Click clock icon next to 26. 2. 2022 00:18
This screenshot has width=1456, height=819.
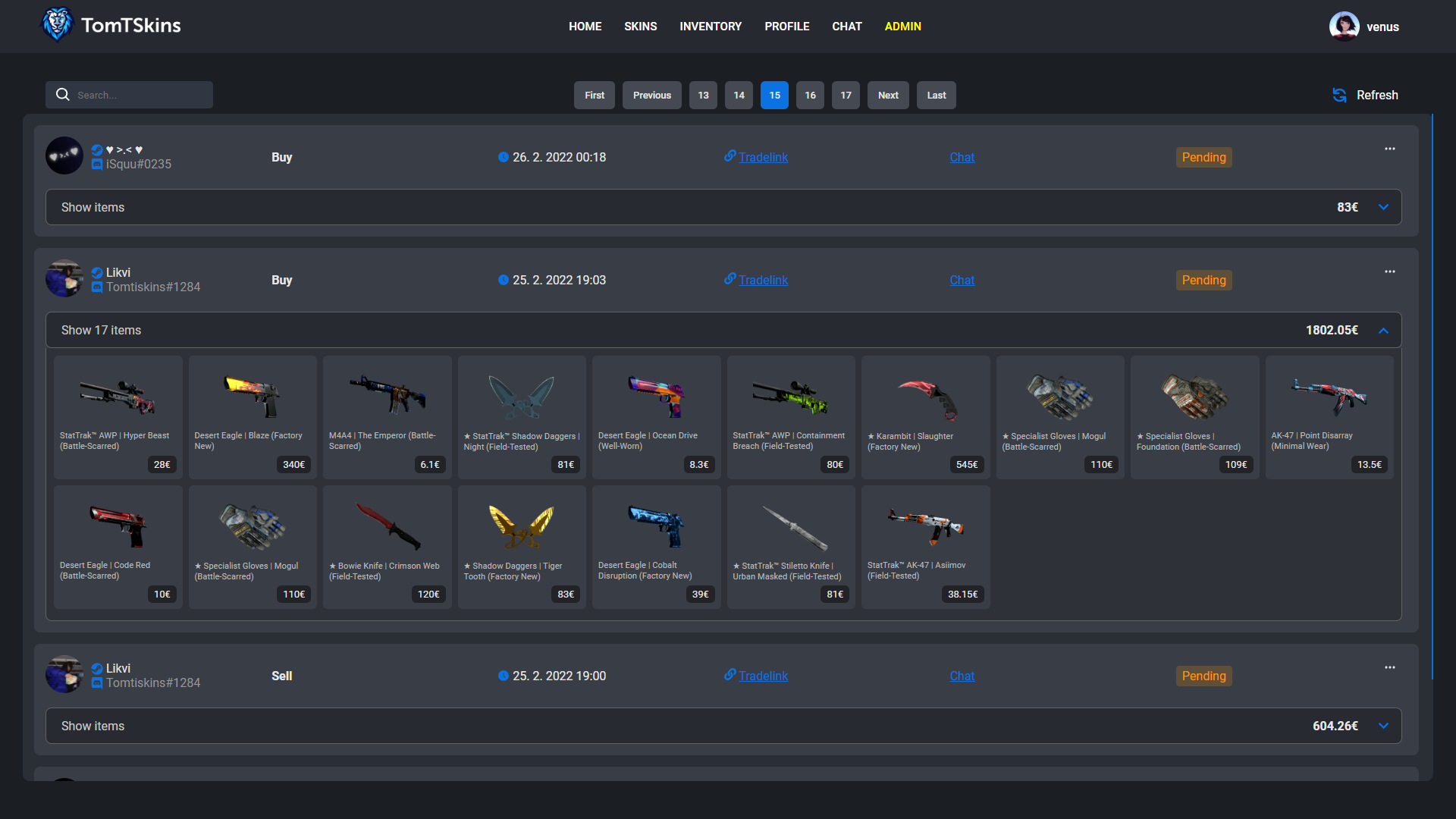(x=504, y=157)
